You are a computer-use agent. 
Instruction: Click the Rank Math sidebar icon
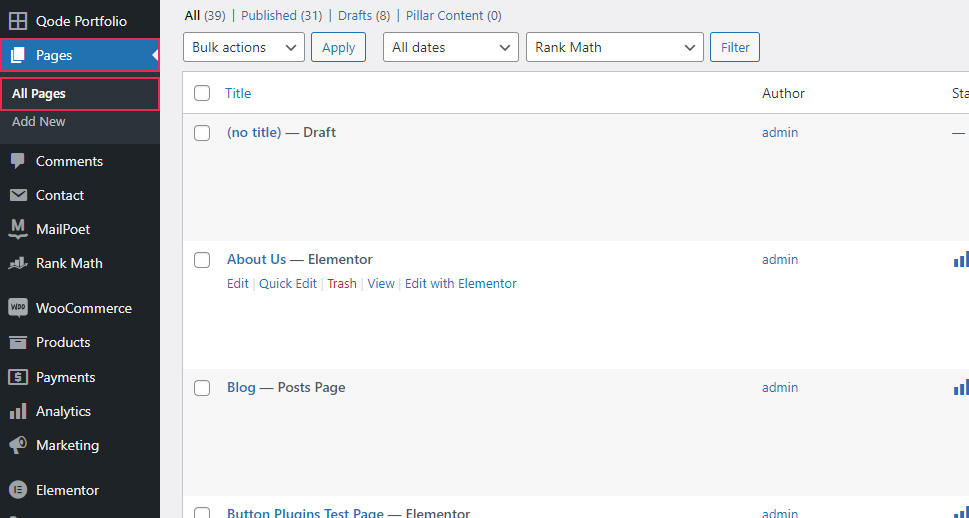18,264
